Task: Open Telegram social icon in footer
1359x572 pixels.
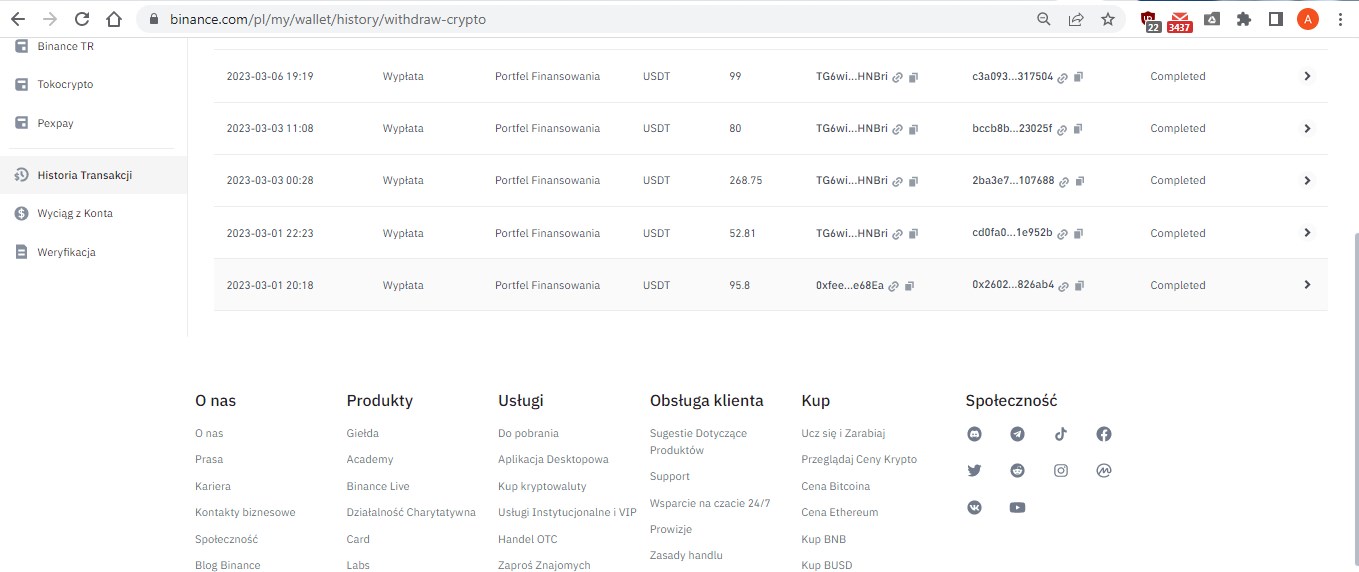Action: click(x=1017, y=434)
